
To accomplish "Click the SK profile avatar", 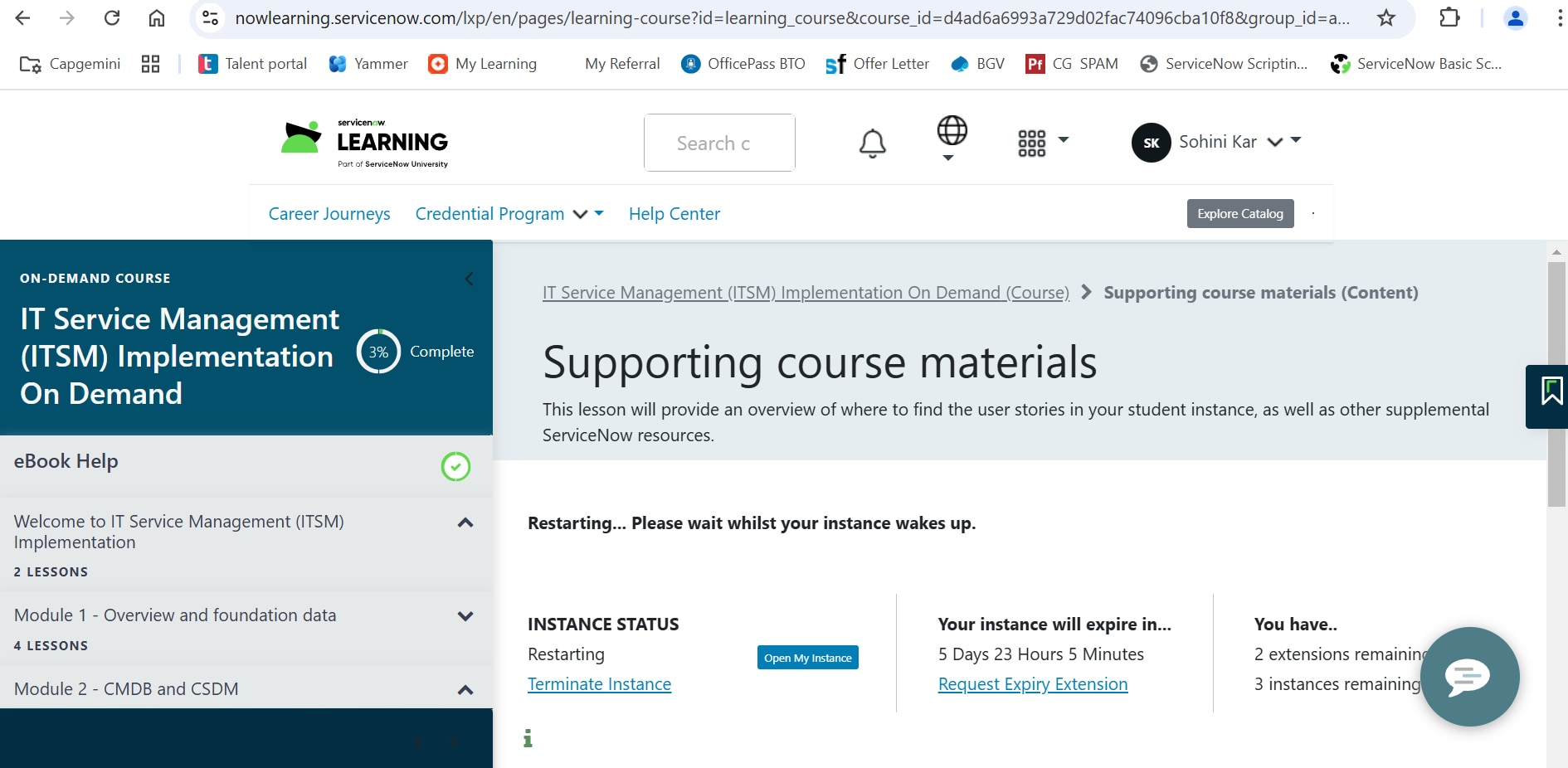I will 1150,143.
